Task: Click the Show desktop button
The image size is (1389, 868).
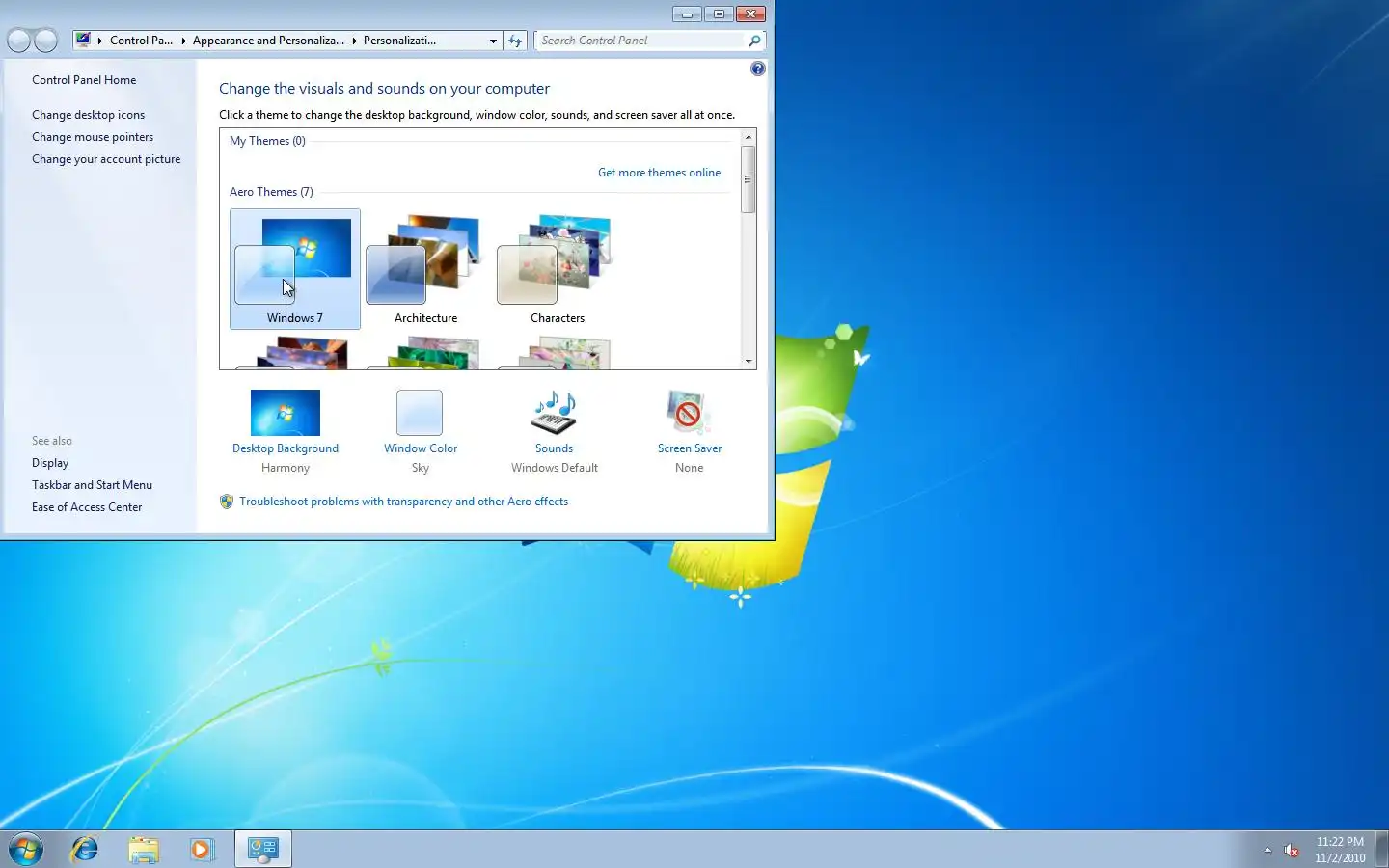Action: tap(1381, 850)
